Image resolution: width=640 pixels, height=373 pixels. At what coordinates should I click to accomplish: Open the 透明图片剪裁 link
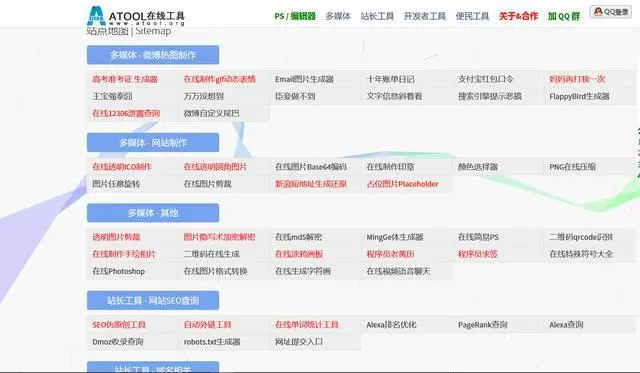tap(116, 237)
